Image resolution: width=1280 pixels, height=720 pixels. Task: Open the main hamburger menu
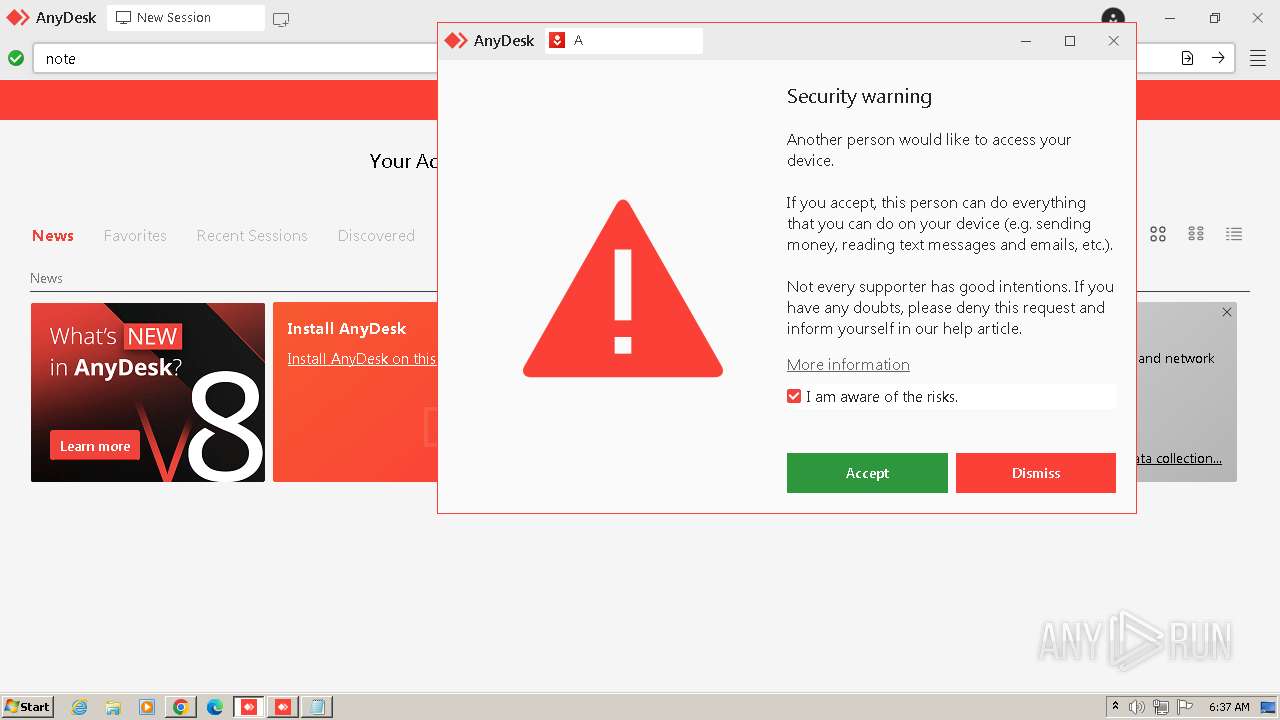1258,58
